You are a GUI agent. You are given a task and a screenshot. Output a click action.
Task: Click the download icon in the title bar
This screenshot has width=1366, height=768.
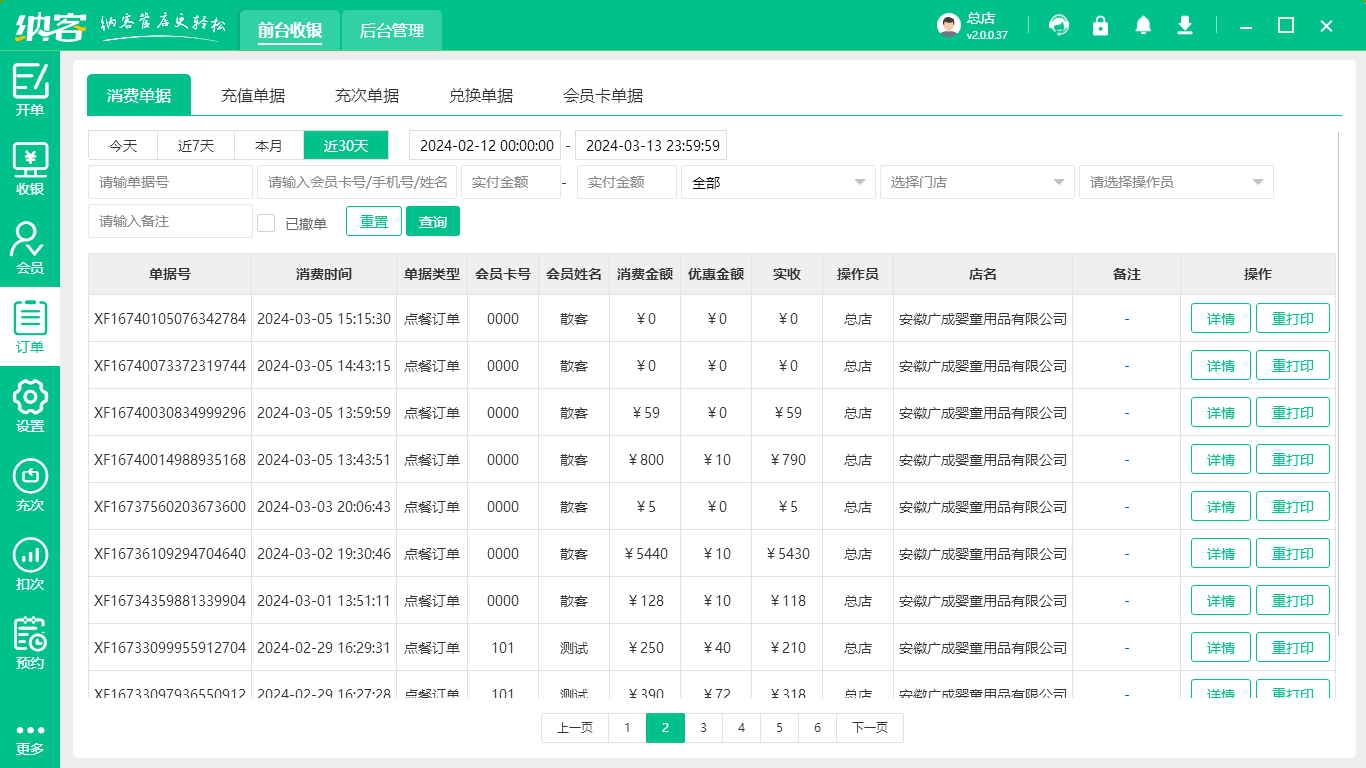pos(1184,25)
